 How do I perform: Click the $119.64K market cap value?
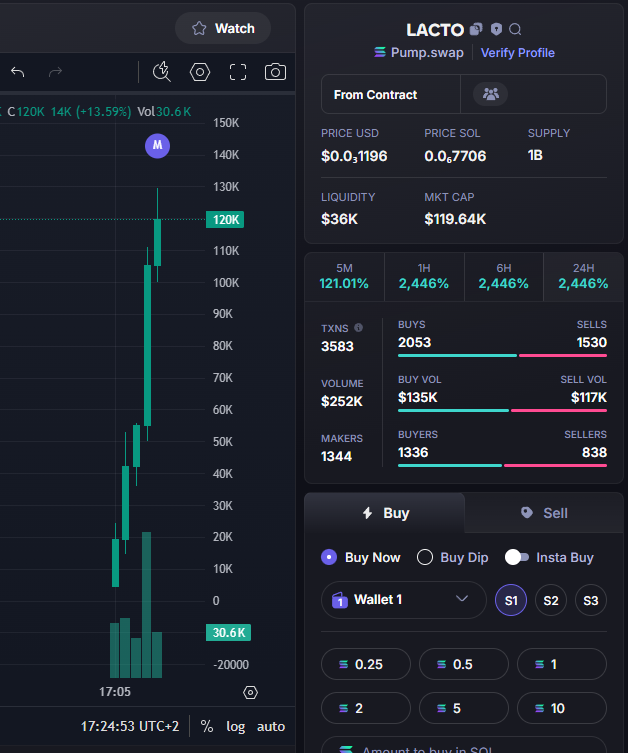(455, 219)
